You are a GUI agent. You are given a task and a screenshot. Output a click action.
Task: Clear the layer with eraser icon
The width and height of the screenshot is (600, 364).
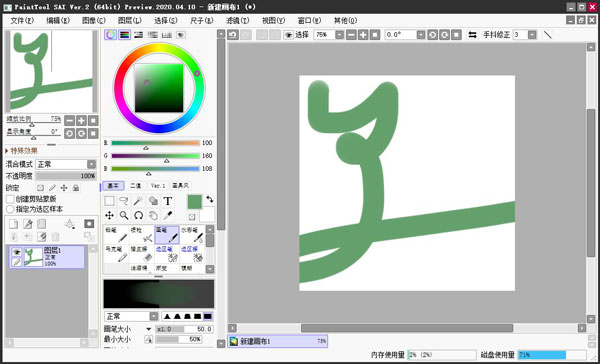coord(42,237)
